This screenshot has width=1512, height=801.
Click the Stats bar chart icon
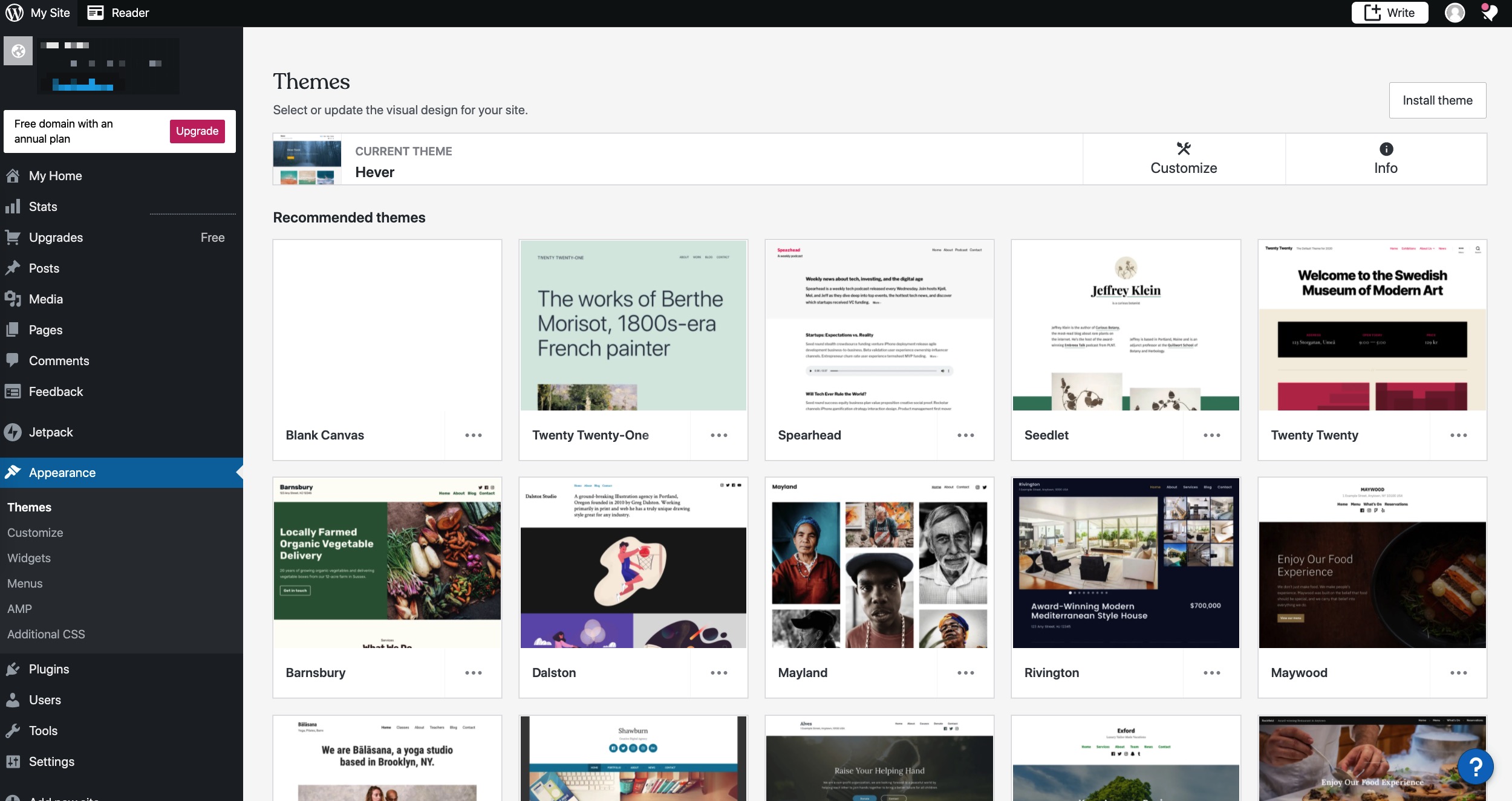click(x=13, y=207)
